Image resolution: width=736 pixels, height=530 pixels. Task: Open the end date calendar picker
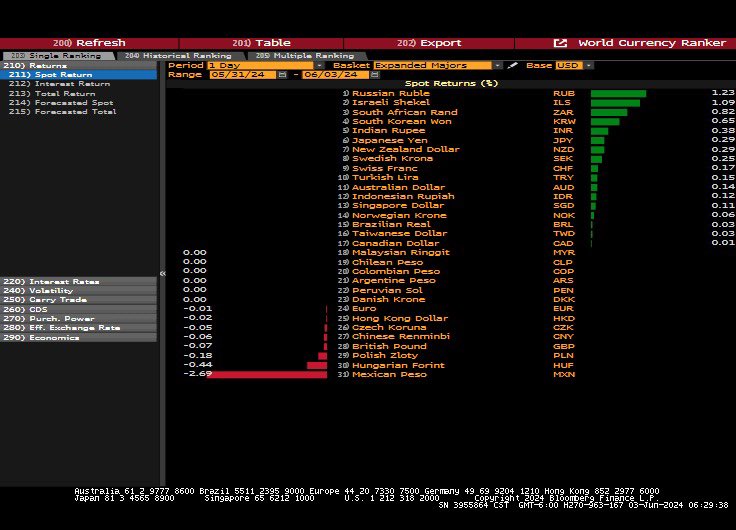pos(375,75)
